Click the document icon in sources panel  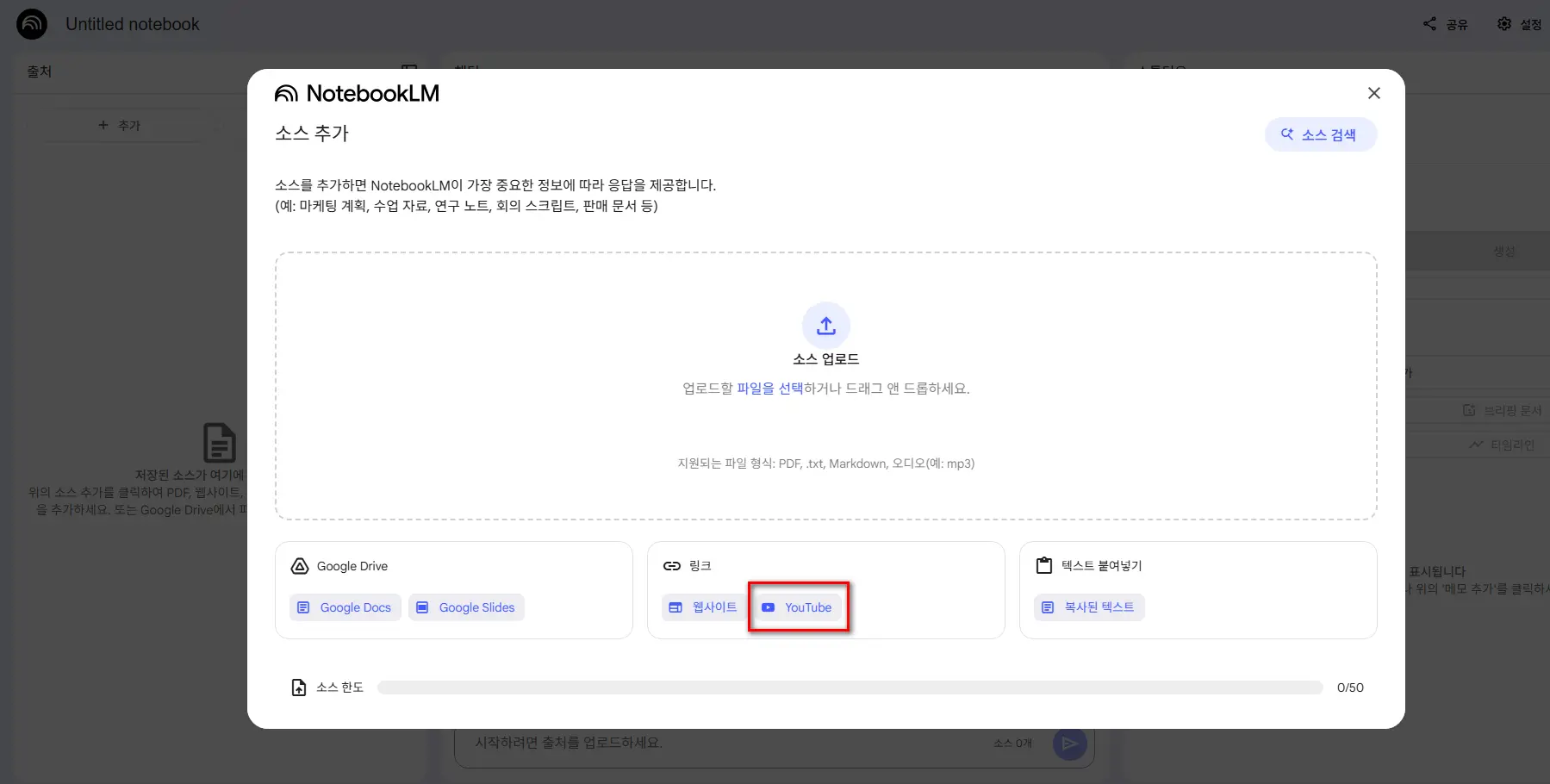point(219,443)
